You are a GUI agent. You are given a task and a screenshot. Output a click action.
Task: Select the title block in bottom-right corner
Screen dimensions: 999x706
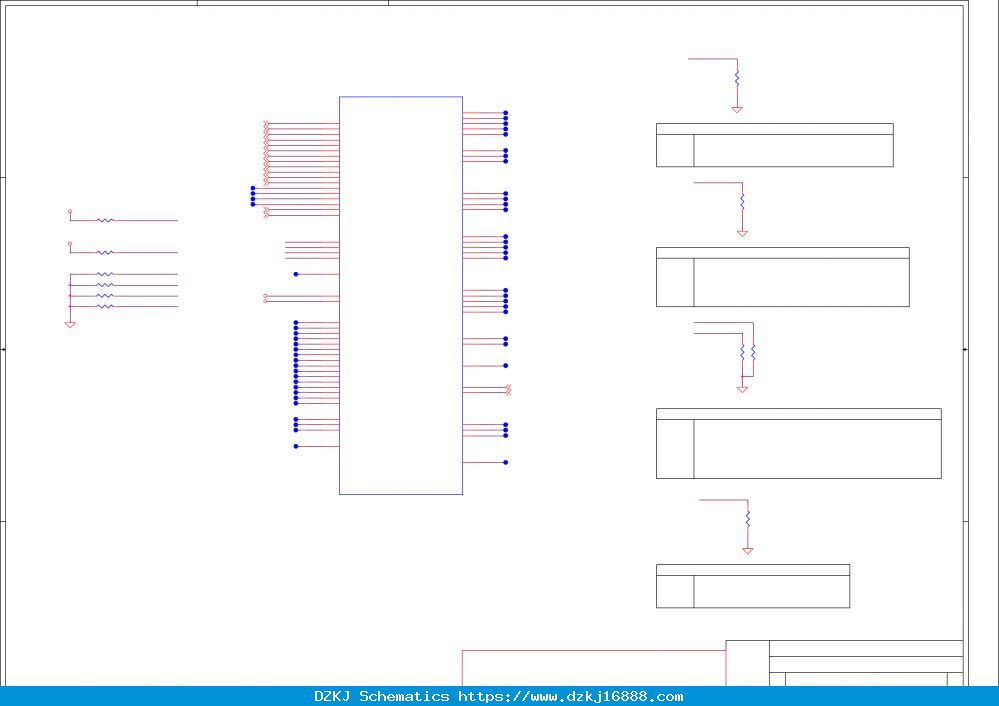click(844, 663)
